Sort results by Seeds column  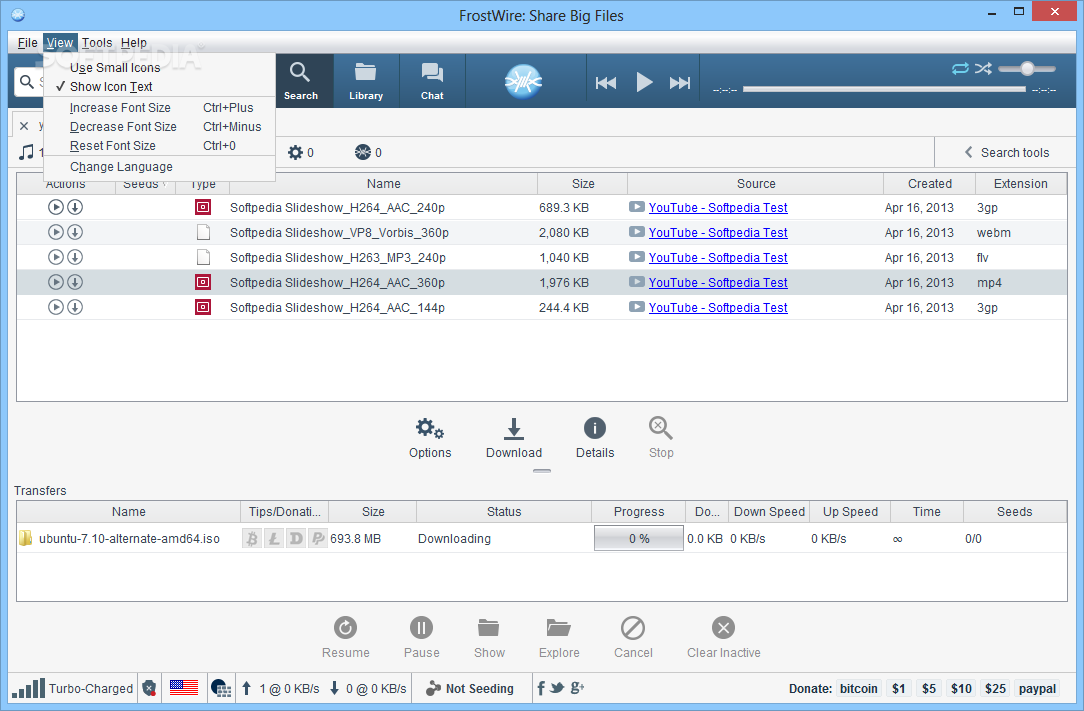(x=145, y=185)
